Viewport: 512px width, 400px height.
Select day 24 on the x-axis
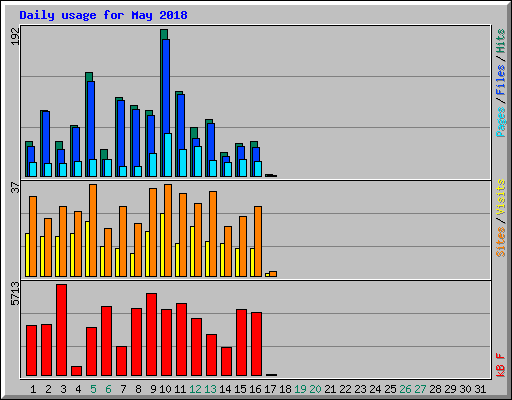[x=375, y=389]
